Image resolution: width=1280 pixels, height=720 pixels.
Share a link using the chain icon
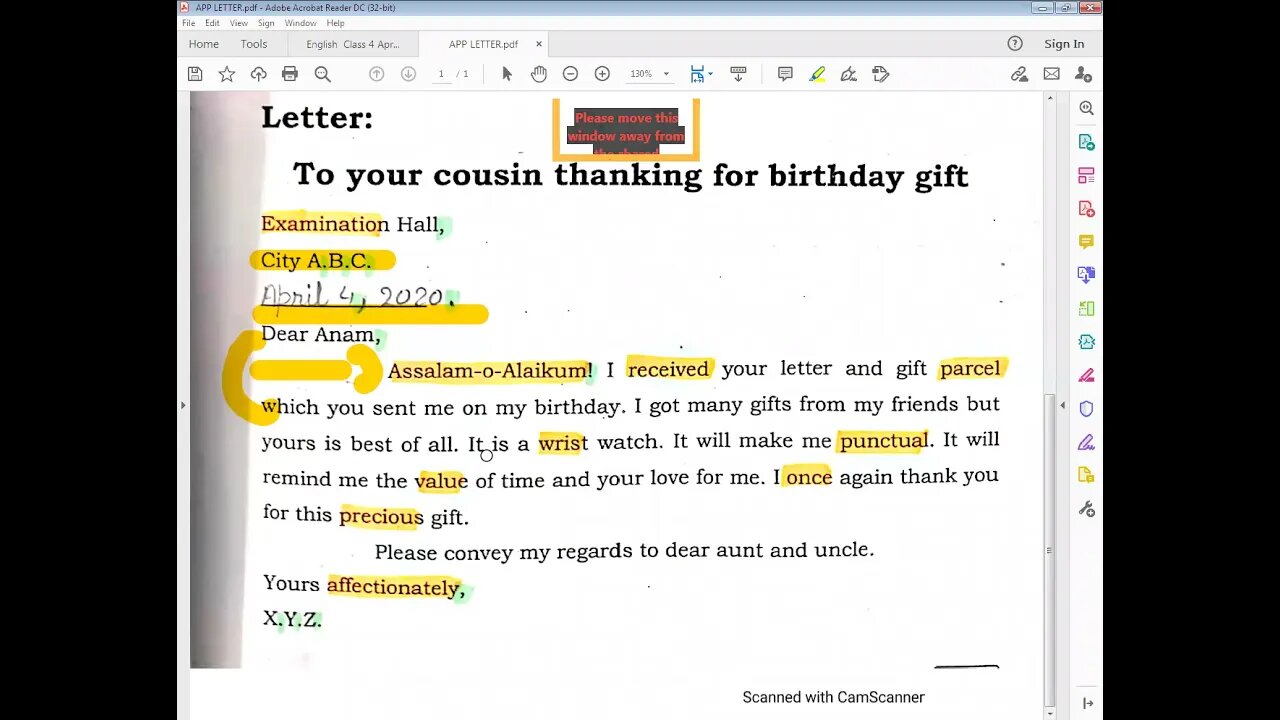[x=1019, y=74]
